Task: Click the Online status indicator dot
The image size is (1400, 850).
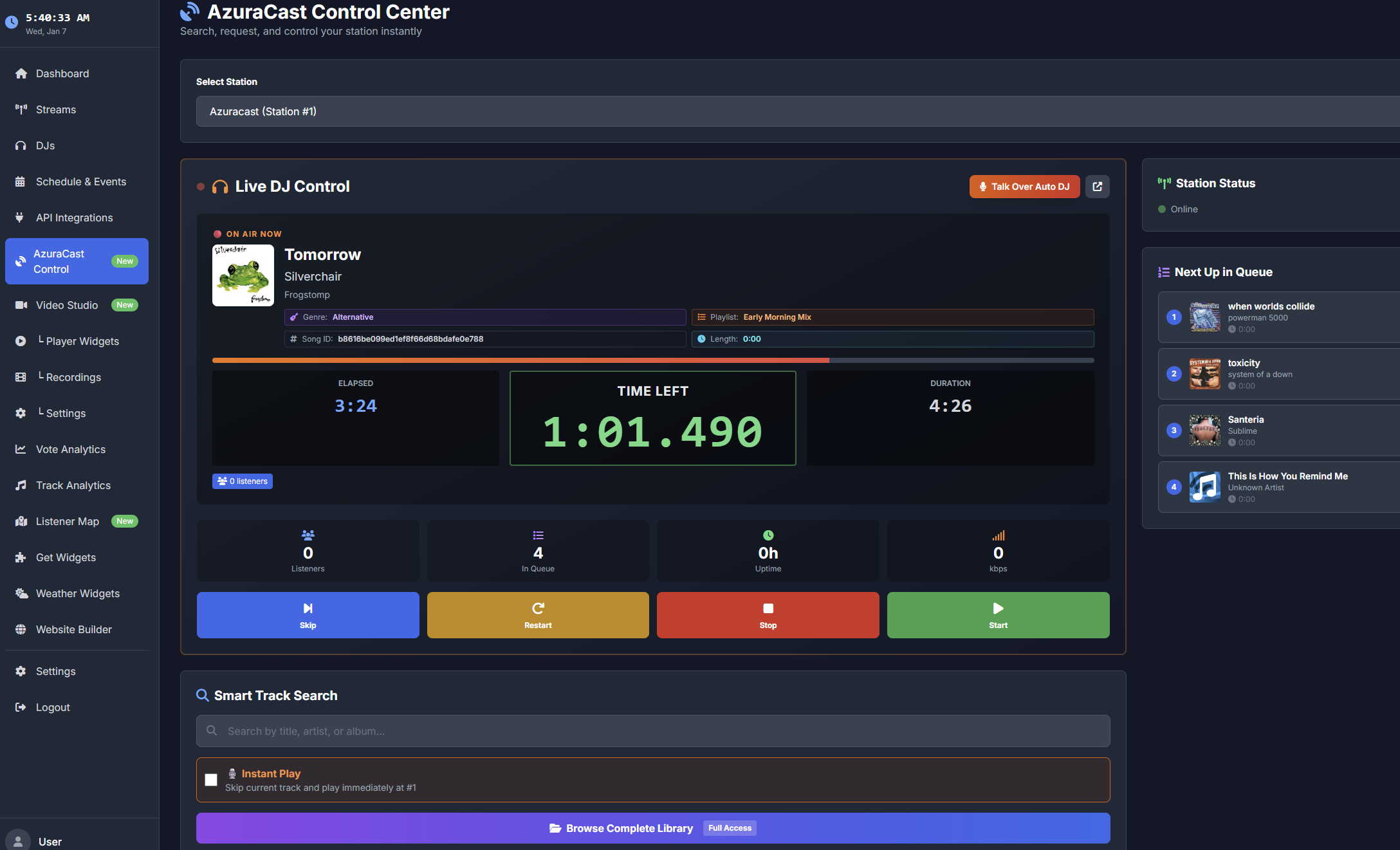Action: point(1161,209)
